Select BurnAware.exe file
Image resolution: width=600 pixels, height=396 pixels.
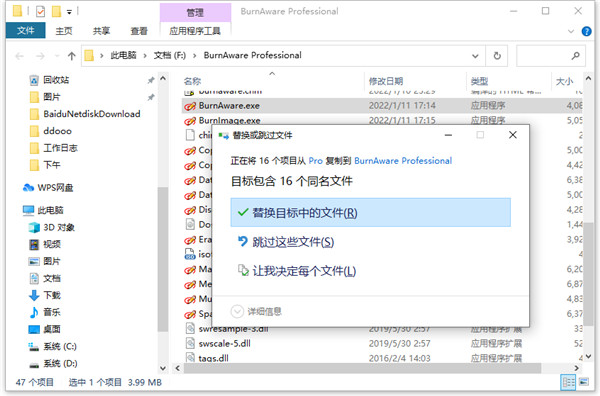coord(382,105)
